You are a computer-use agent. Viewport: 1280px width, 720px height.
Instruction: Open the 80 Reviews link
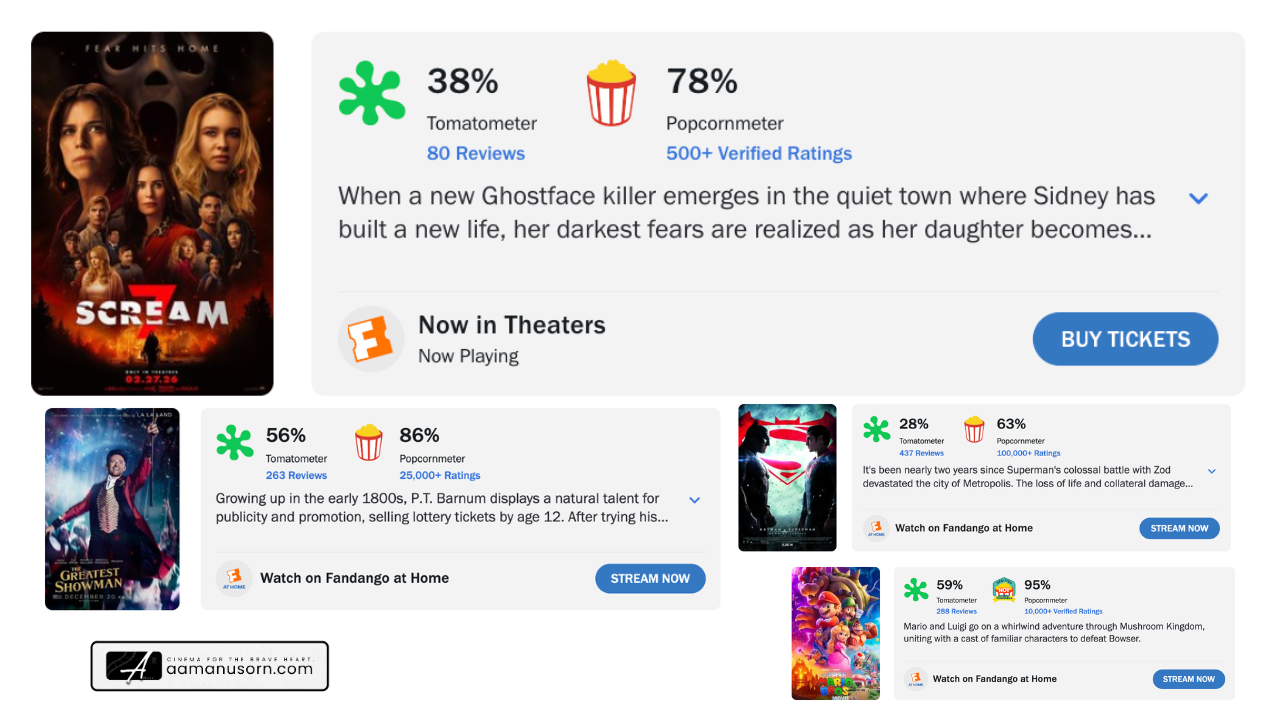475,153
